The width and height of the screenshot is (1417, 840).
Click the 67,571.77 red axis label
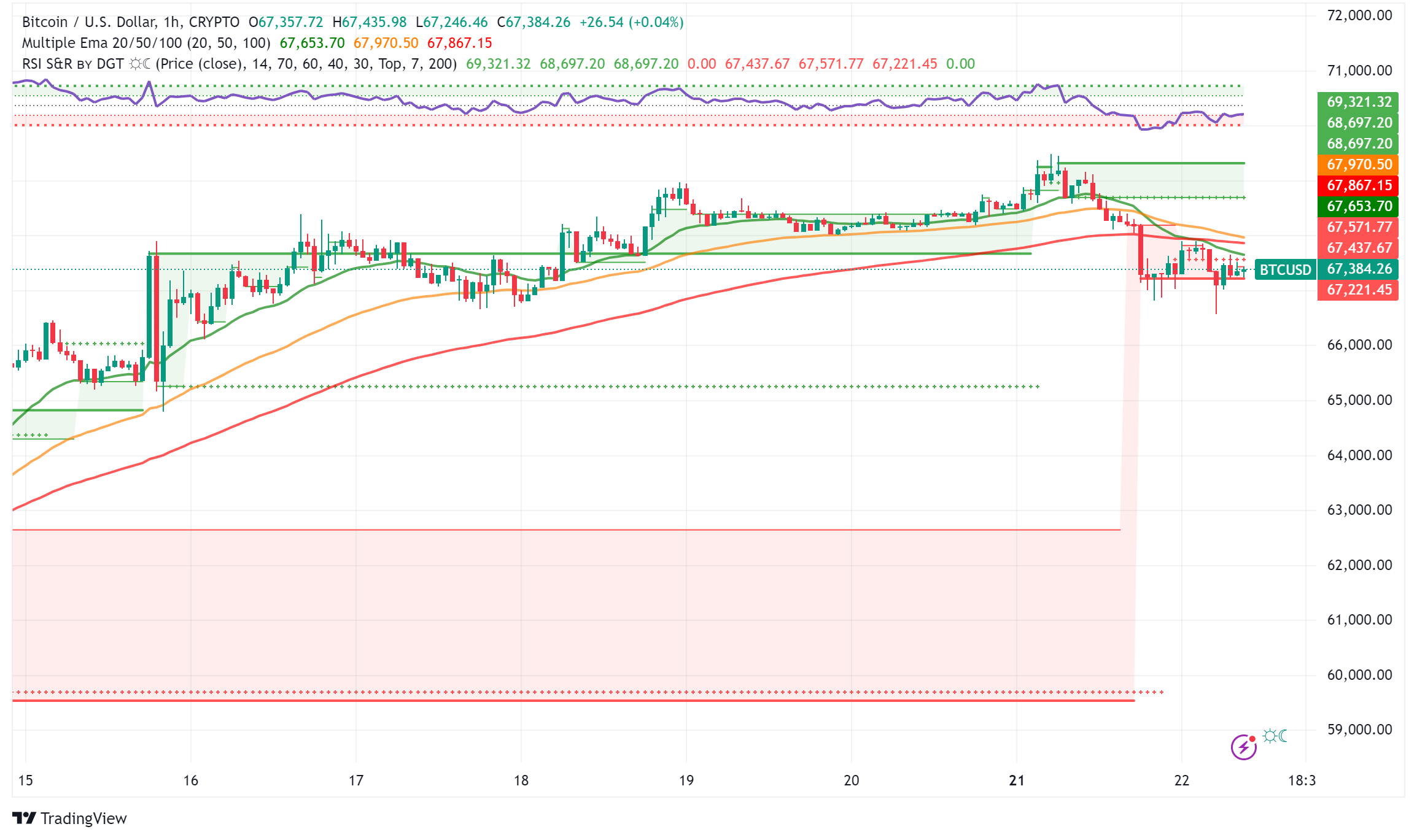(x=1359, y=227)
